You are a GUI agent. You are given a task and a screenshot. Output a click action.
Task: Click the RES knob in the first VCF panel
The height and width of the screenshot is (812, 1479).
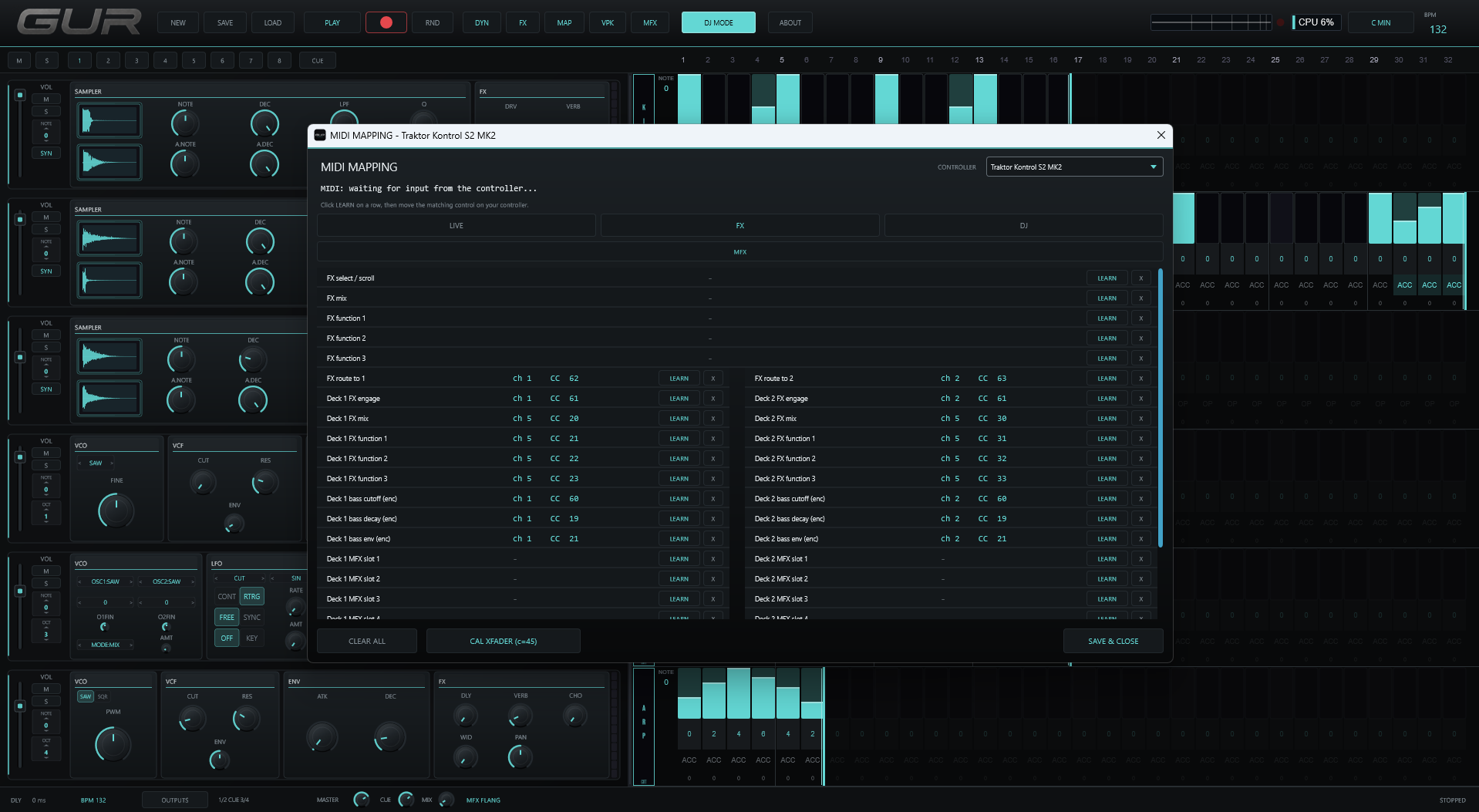pyautogui.click(x=265, y=483)
